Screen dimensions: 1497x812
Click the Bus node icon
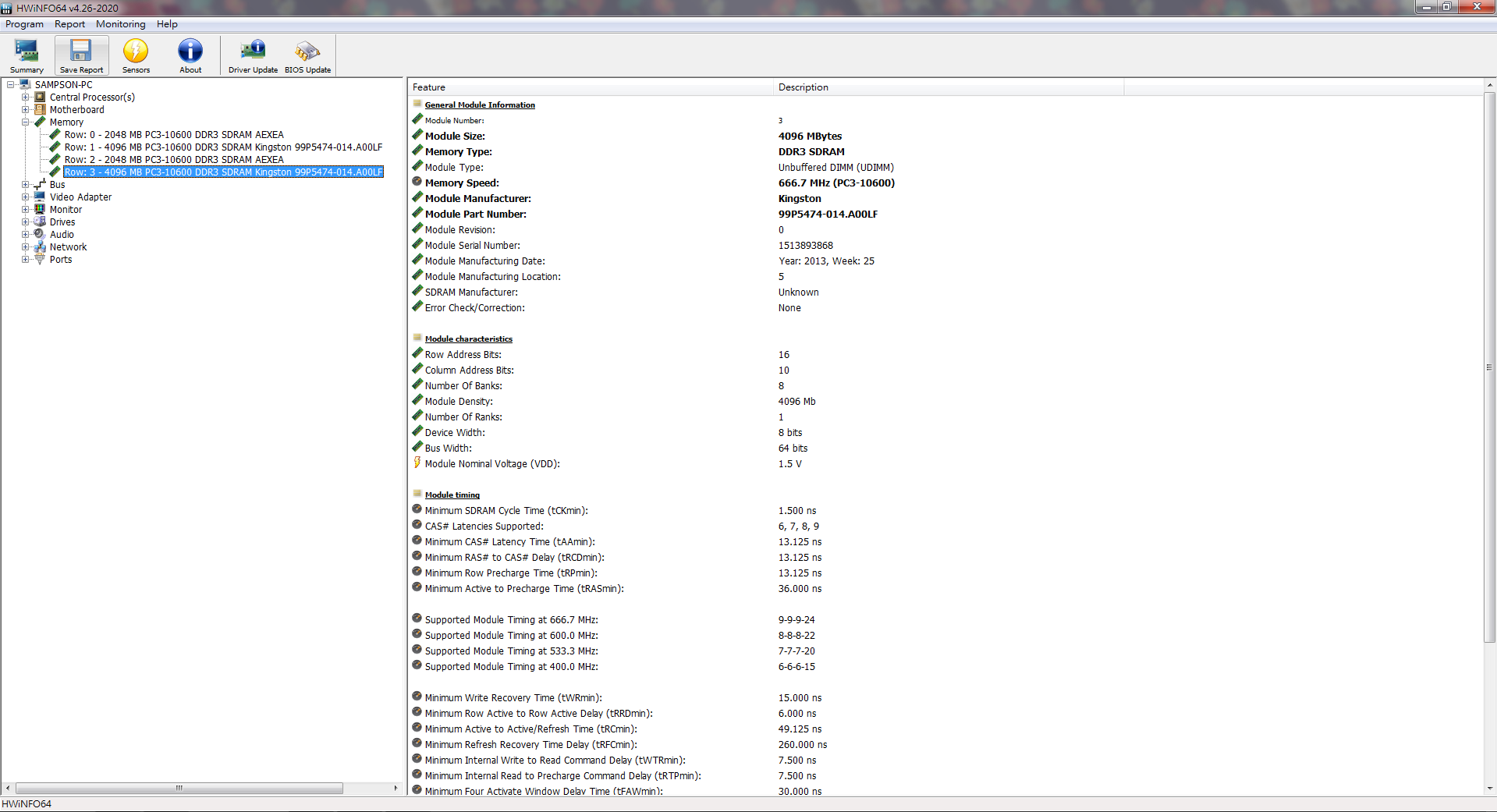40,185
